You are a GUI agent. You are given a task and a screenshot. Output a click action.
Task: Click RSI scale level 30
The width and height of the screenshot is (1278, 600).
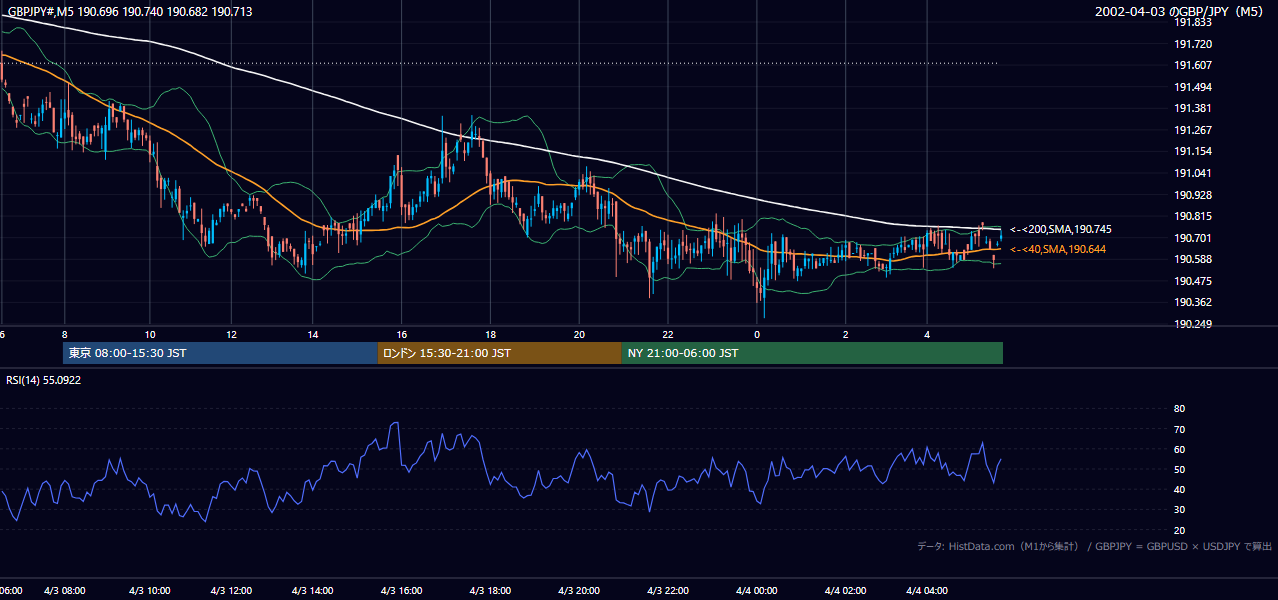pos(1179,510)
